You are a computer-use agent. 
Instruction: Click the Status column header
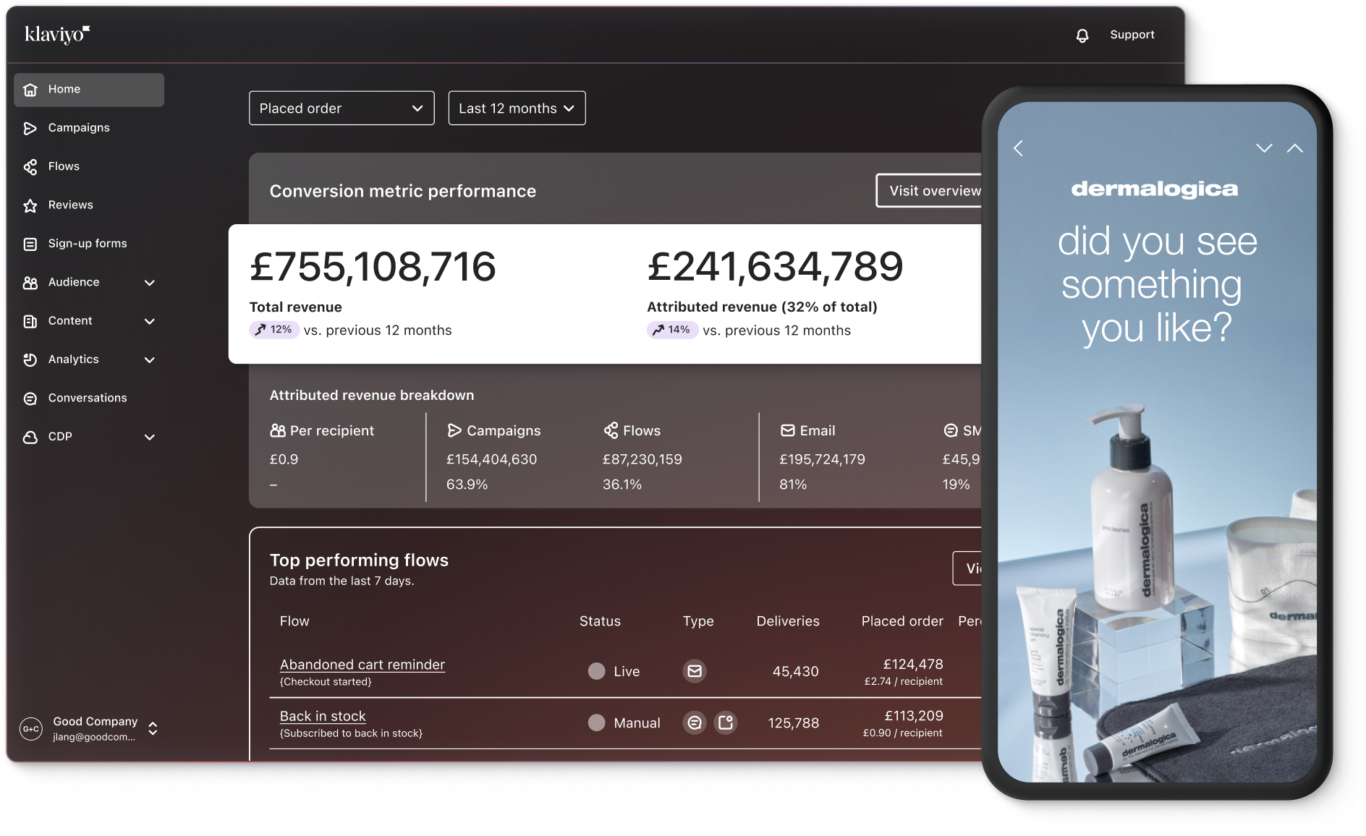600,621
